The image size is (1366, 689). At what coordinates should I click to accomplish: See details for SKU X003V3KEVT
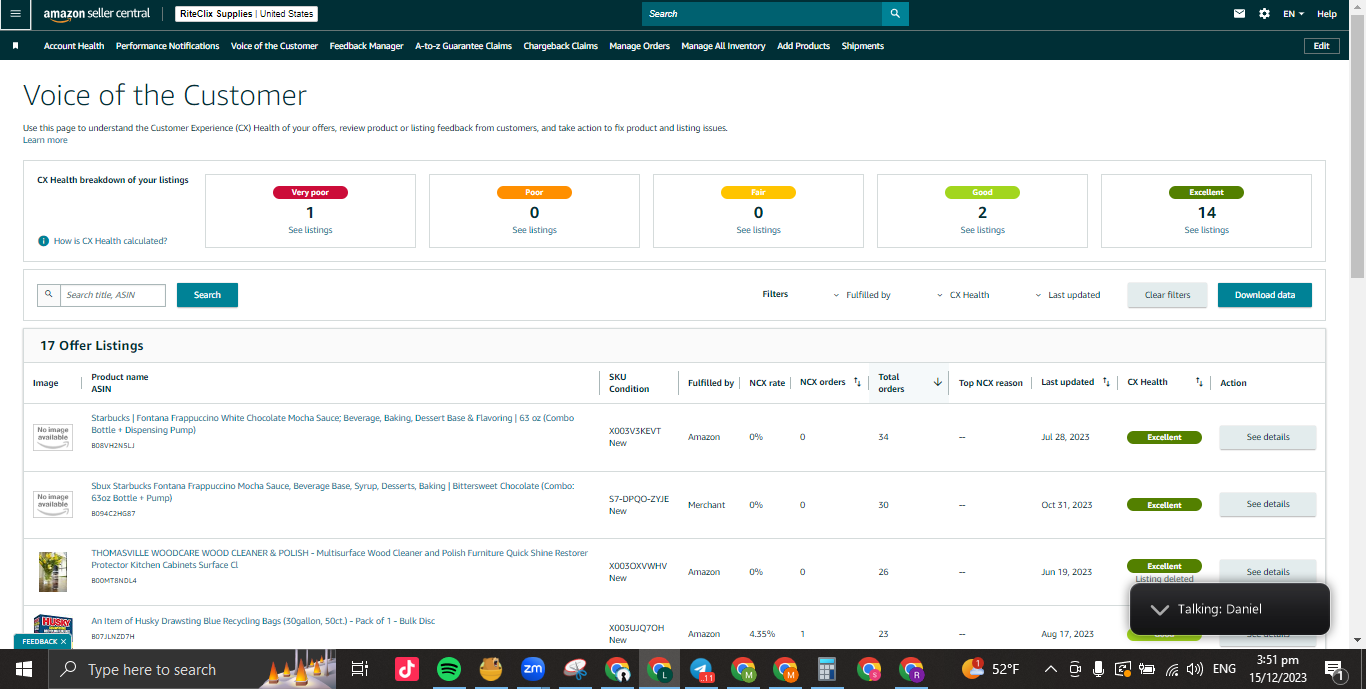pyautogui.click(x=1267, y=437)
